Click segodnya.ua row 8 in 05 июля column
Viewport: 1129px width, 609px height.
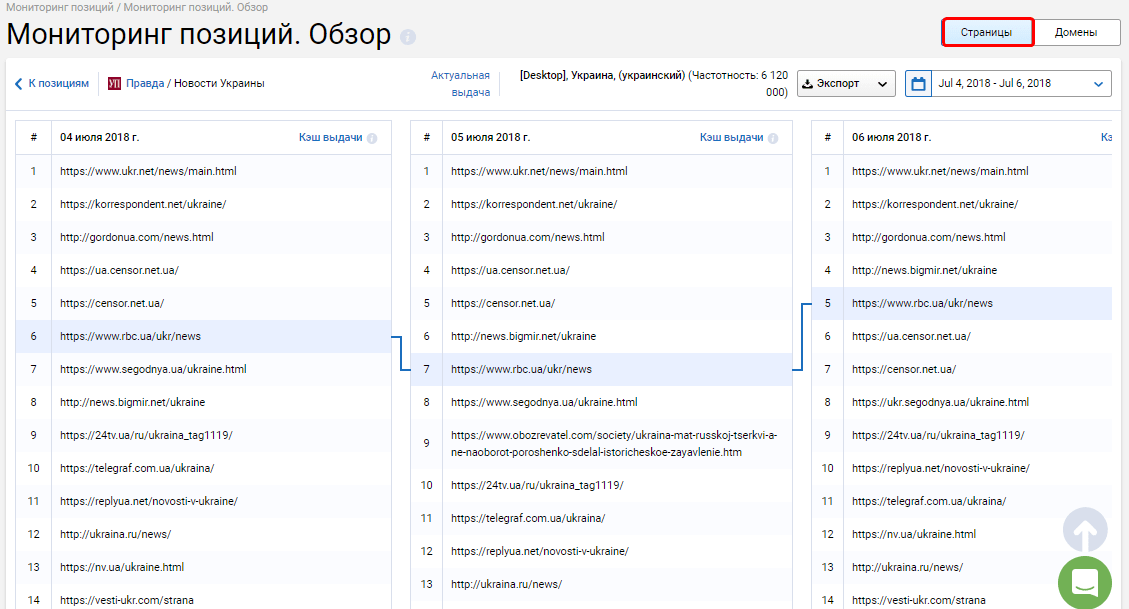coord(544,402)
